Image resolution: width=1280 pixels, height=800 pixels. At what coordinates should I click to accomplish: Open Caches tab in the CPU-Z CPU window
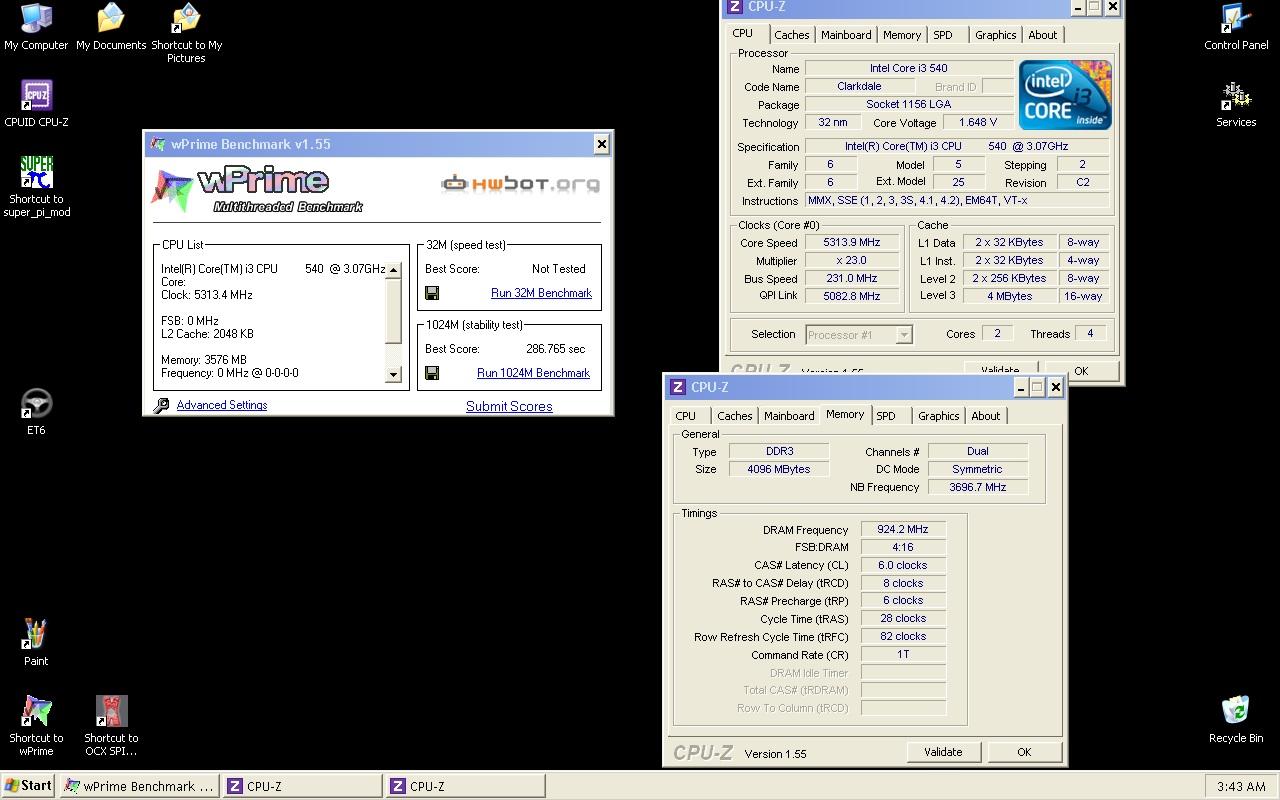coord(791,35)
